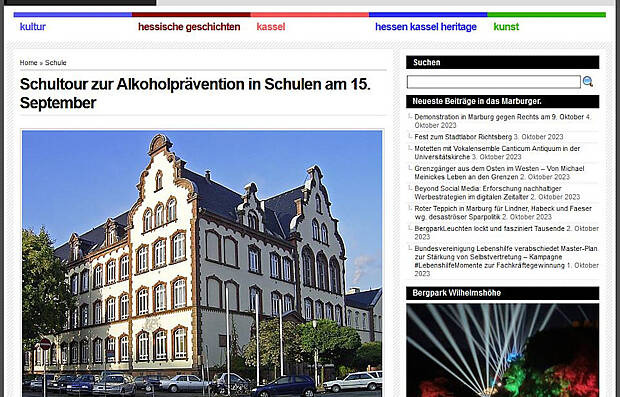Click the Suchen widget header
Image resolution: width=620 pixels, height=397 pixels.
click(x=503, y=62)
